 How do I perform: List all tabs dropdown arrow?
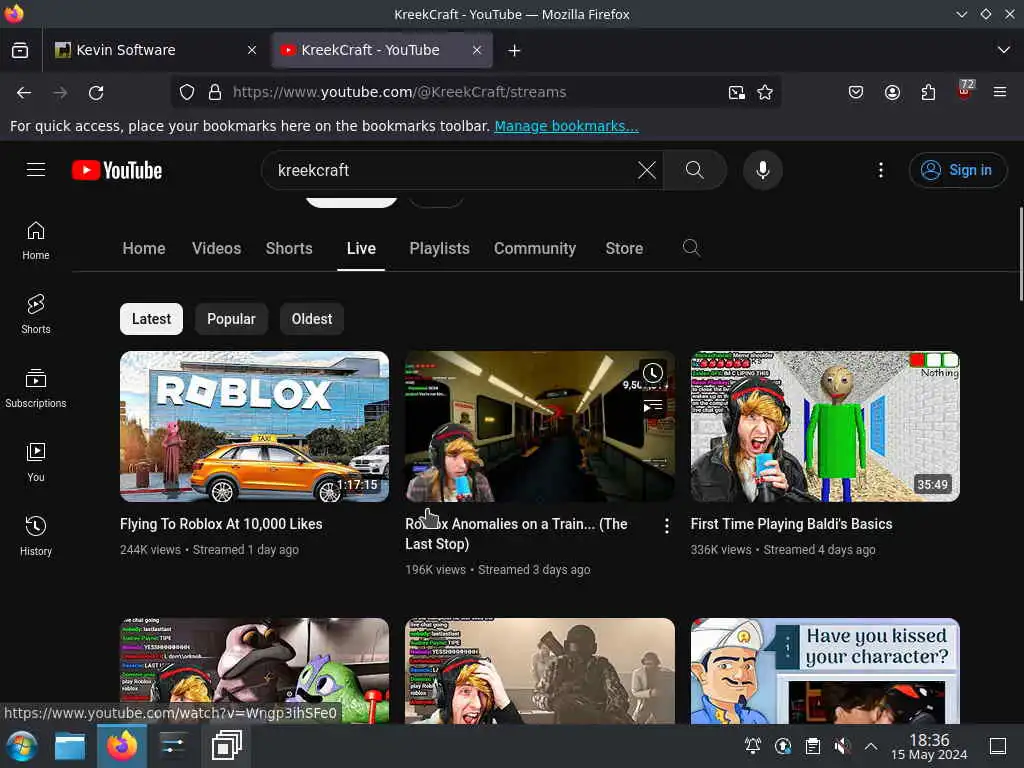point(1004,50)
